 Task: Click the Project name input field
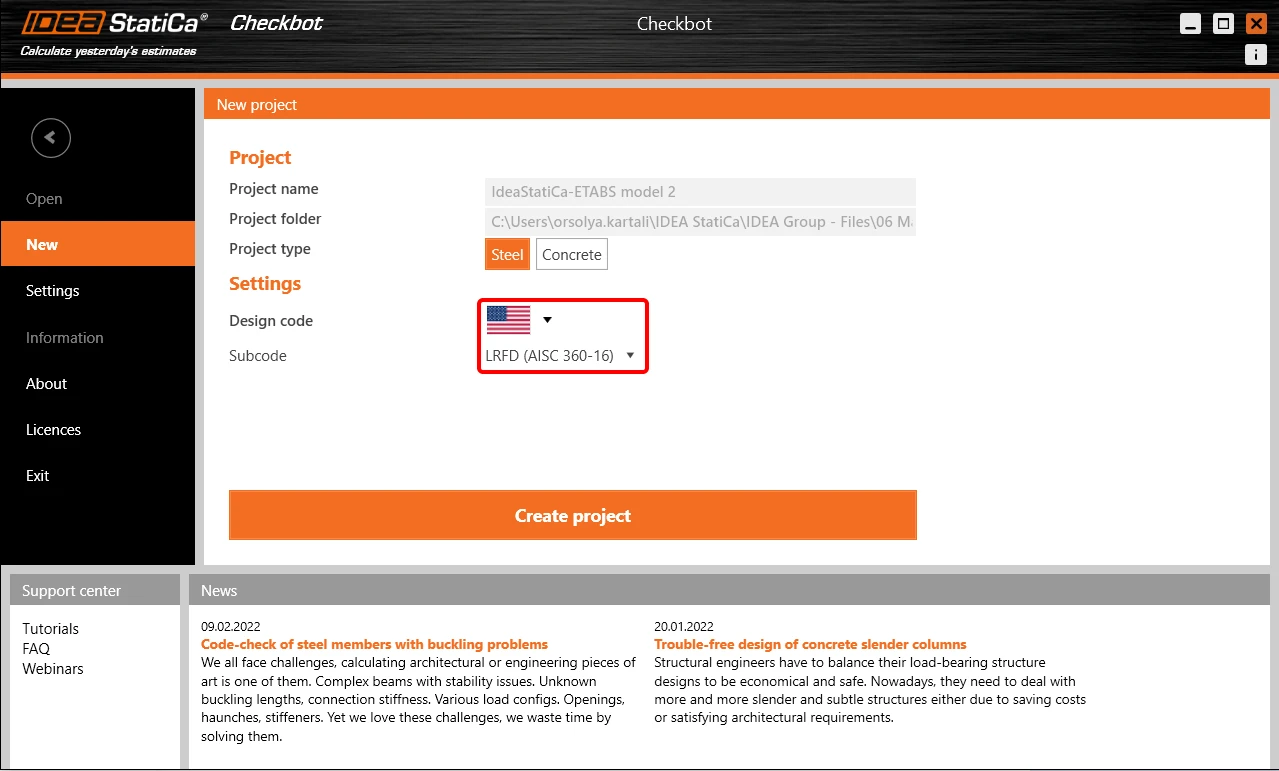pyautogui.click(x=700, y=192)
